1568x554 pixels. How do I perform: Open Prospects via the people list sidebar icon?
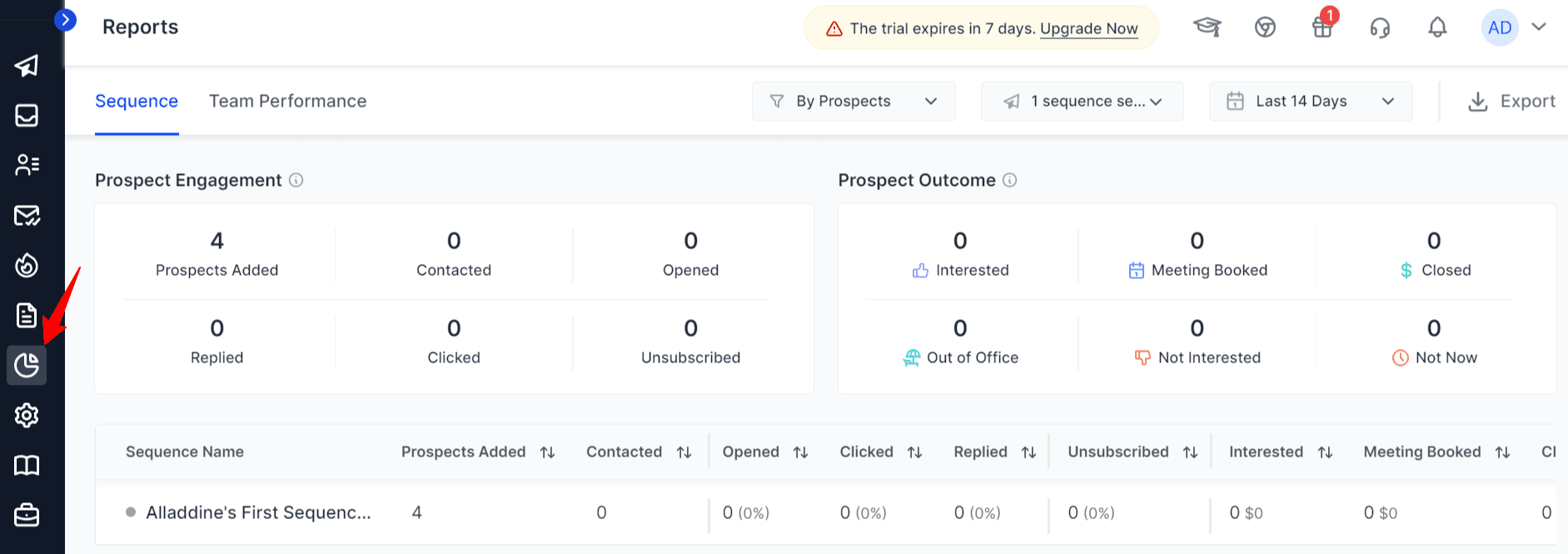(27, 166)
